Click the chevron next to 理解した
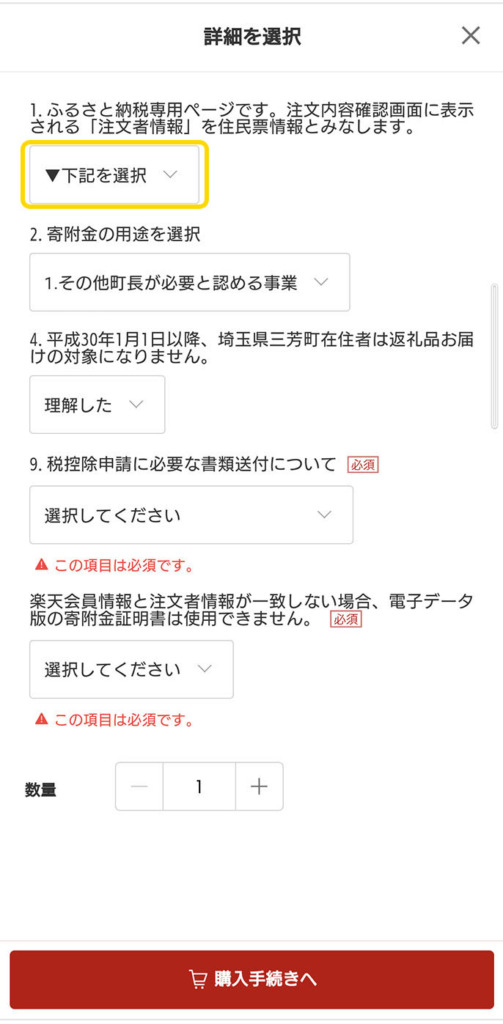 (136, 404)
